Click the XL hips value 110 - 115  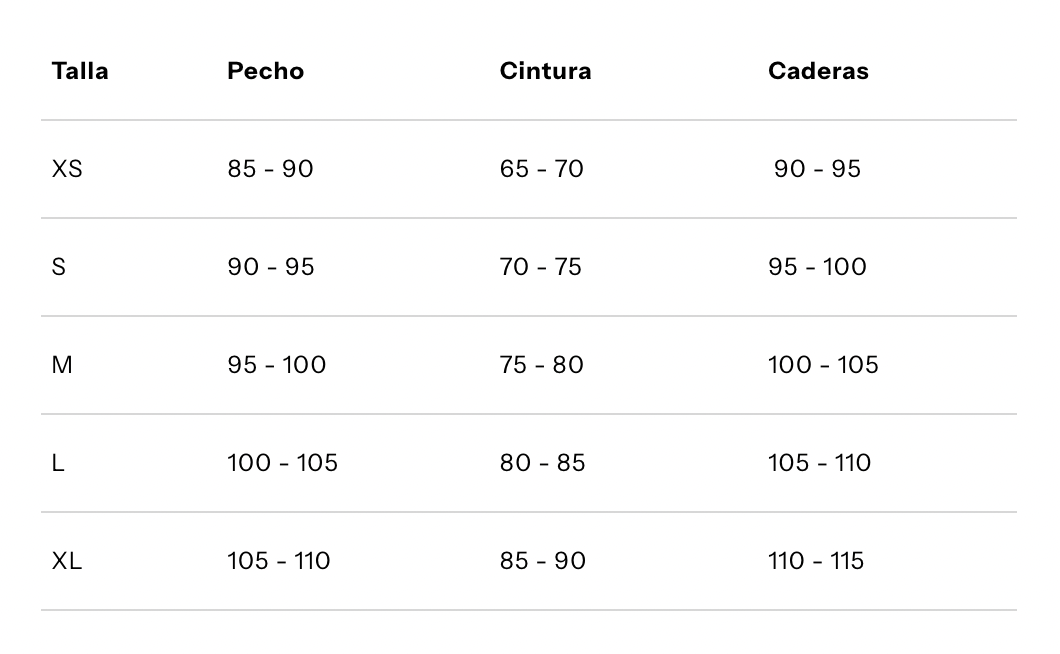point(816,561)
